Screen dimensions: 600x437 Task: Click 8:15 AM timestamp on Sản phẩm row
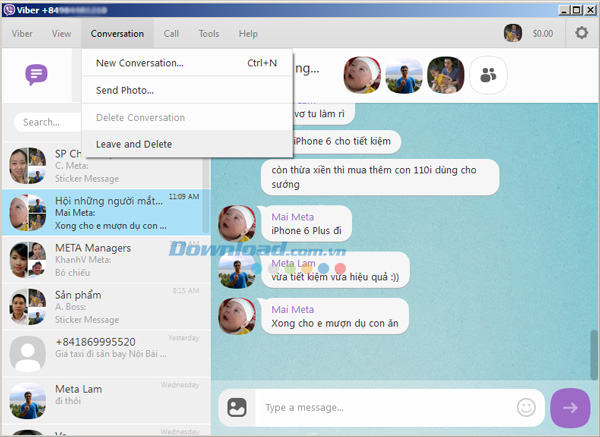click(x=186, y=291)
